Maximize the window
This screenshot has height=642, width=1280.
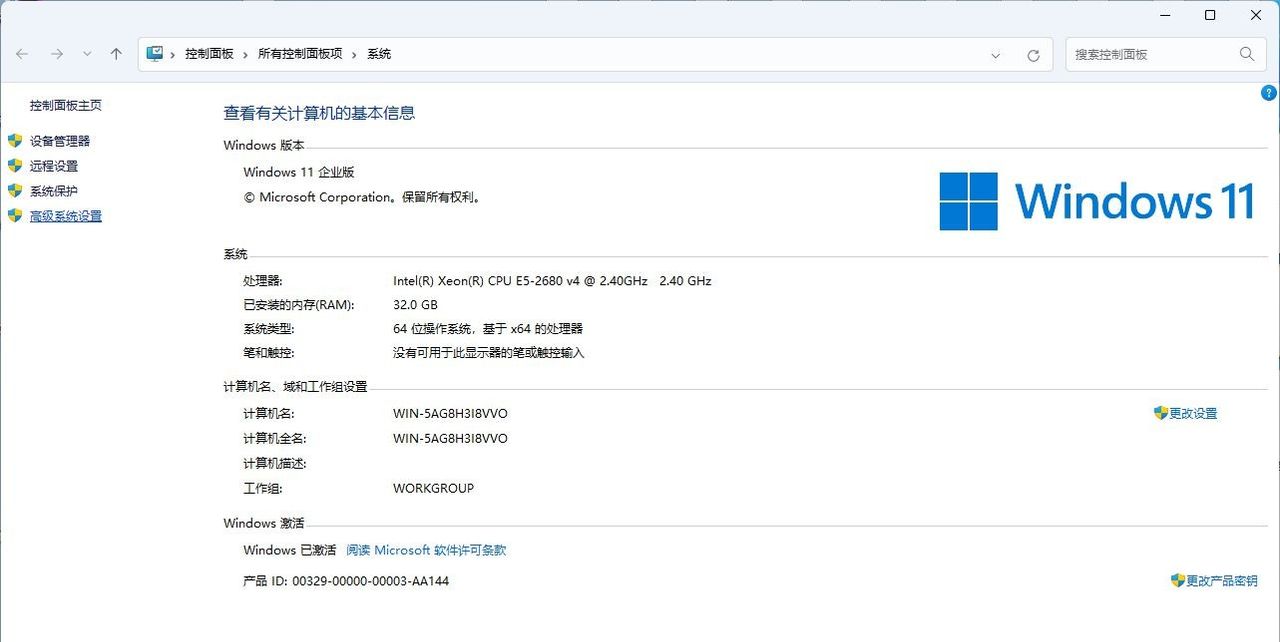pos(1210,15)
